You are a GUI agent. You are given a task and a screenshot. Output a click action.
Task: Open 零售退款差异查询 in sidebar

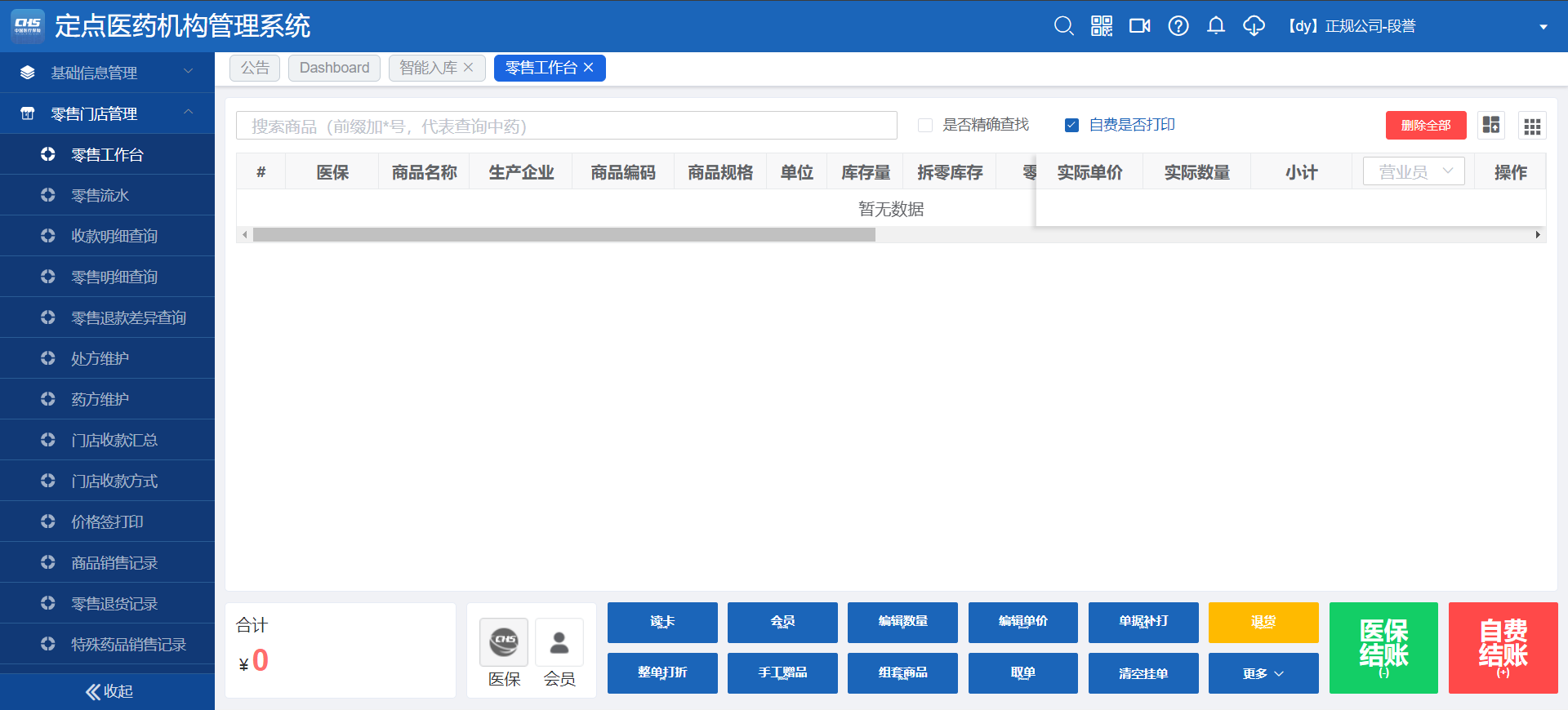click(107, 317)
